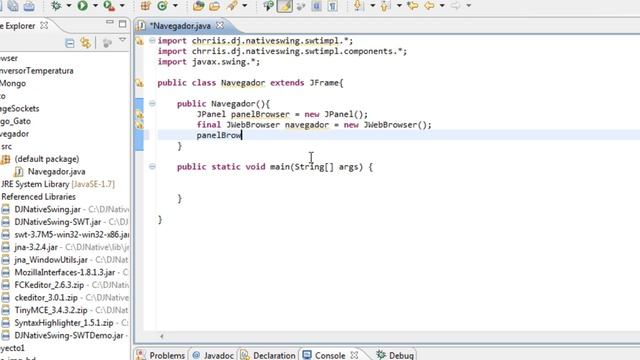Select MozillaInterfaces-1.8.1.3.jar entry
The width and height of the screenshot is (640, 360).
(x=64, y=273)
